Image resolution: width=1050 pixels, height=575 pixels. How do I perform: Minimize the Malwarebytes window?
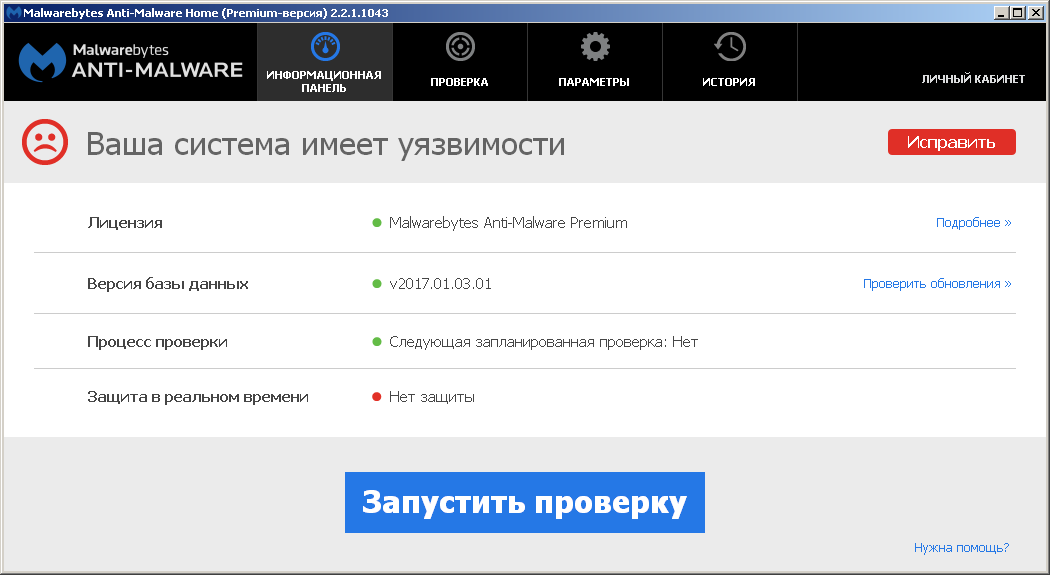tap(1002, 12)
